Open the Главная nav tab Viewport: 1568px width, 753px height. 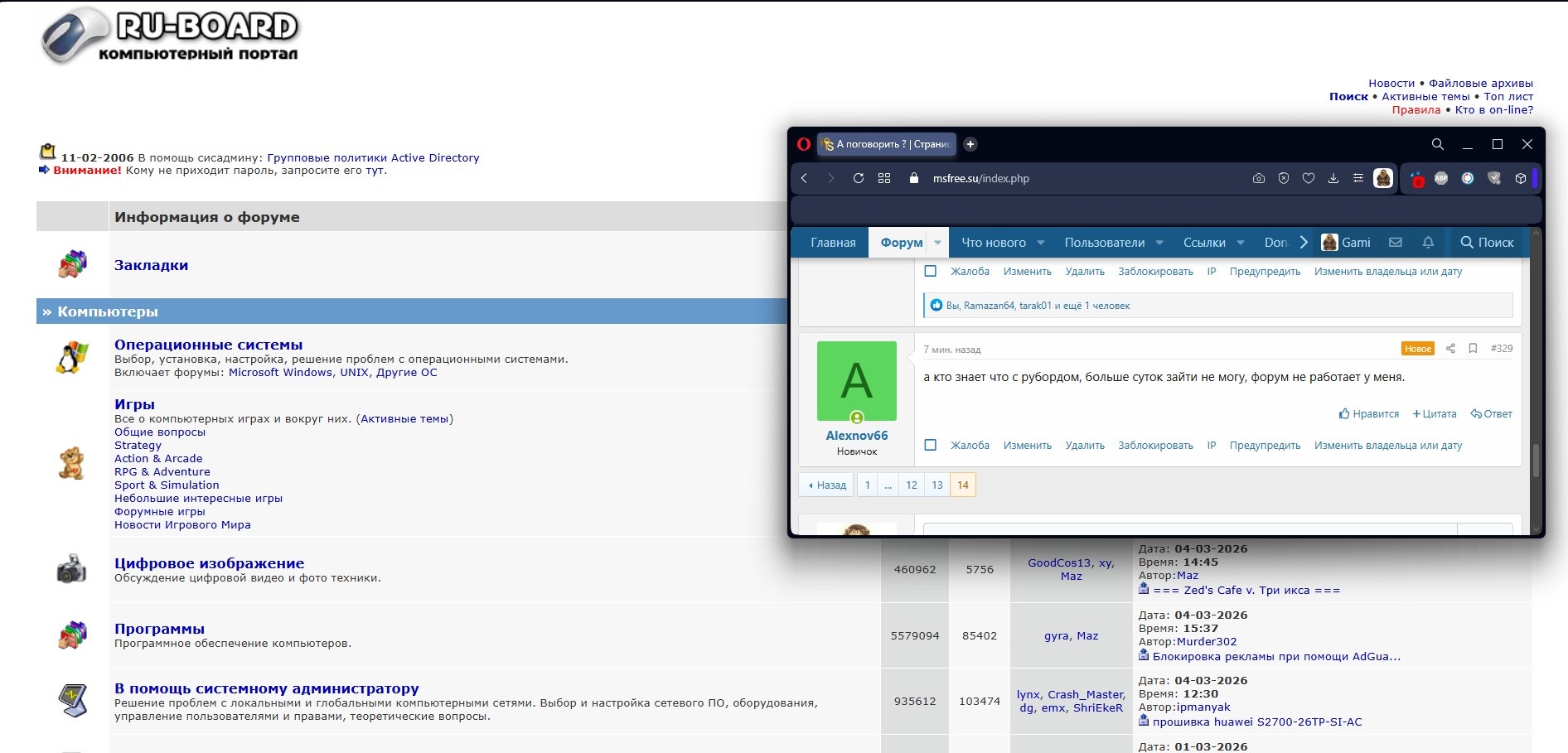(833, 243)
